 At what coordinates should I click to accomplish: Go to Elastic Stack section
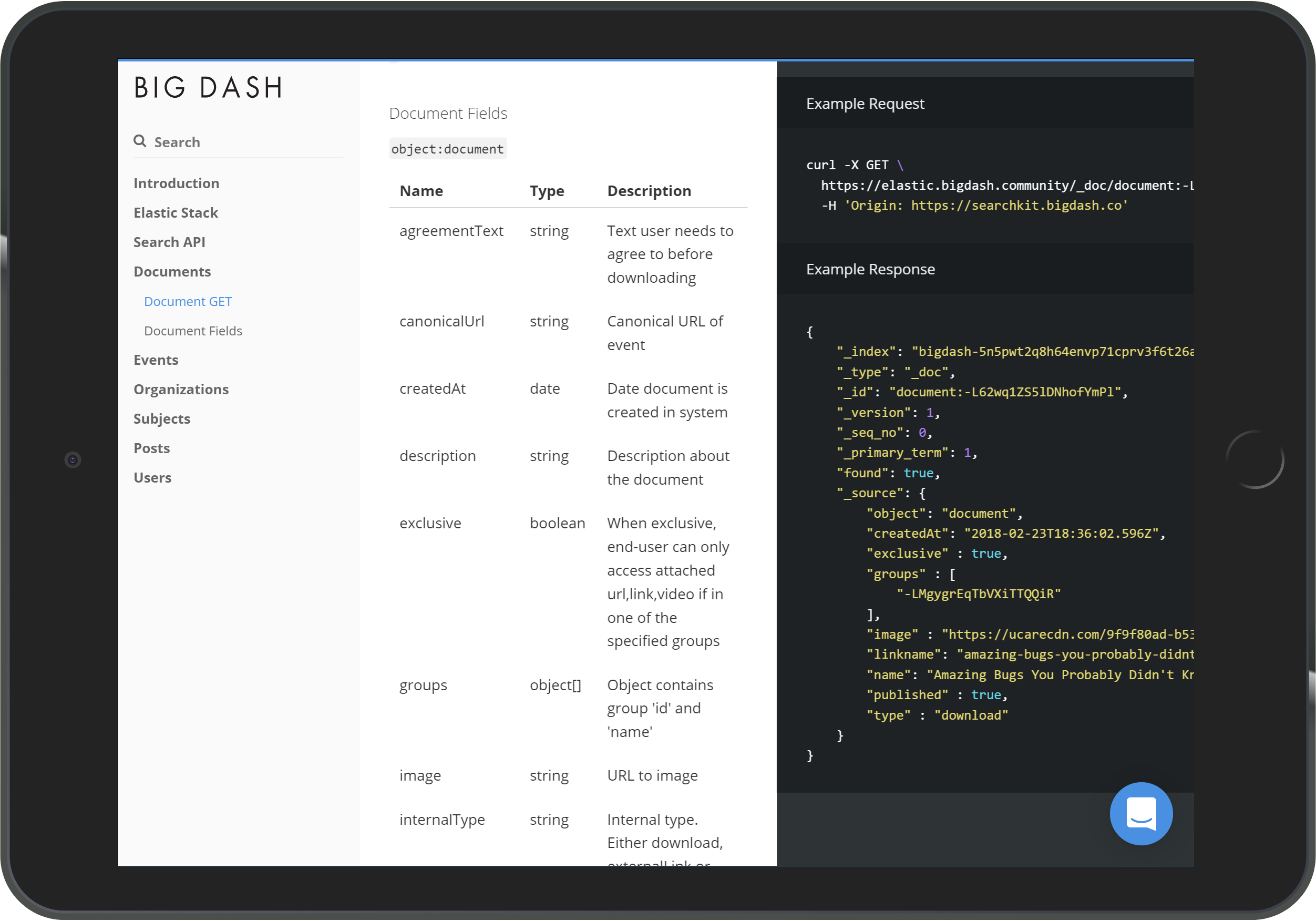tap(176, 213)
